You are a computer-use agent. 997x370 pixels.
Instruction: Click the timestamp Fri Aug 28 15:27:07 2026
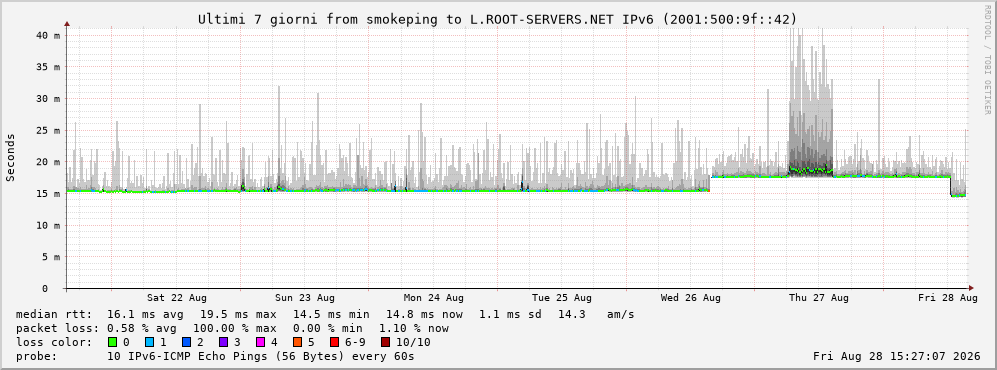(x=897, y=356)
